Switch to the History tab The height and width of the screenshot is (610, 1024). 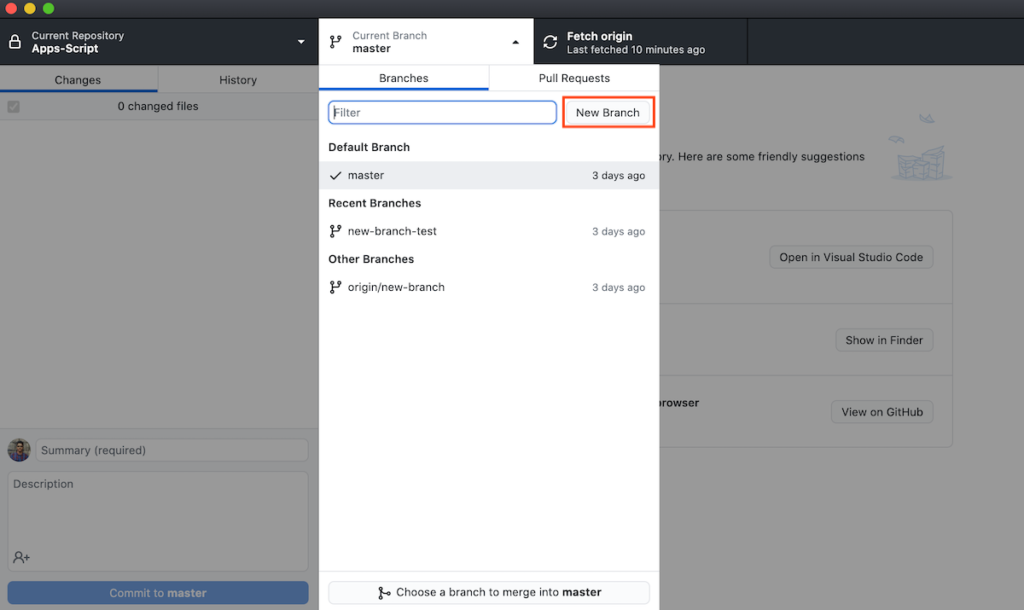(x=238, y=80)
